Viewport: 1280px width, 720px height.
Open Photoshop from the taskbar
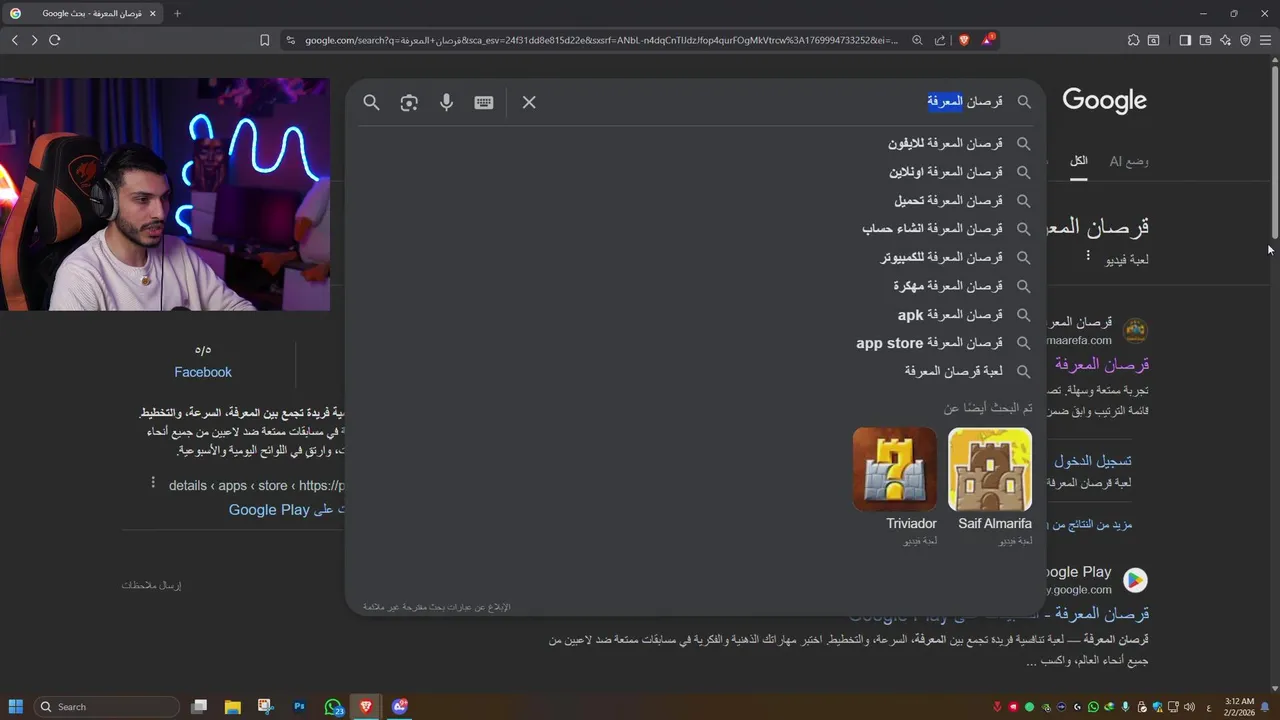299,706
